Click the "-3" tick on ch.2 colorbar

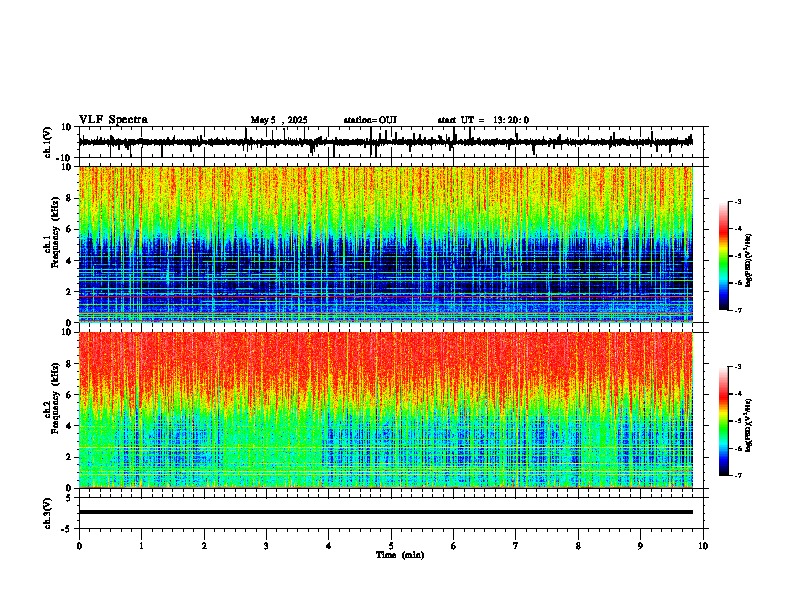(x=738, y=367)
